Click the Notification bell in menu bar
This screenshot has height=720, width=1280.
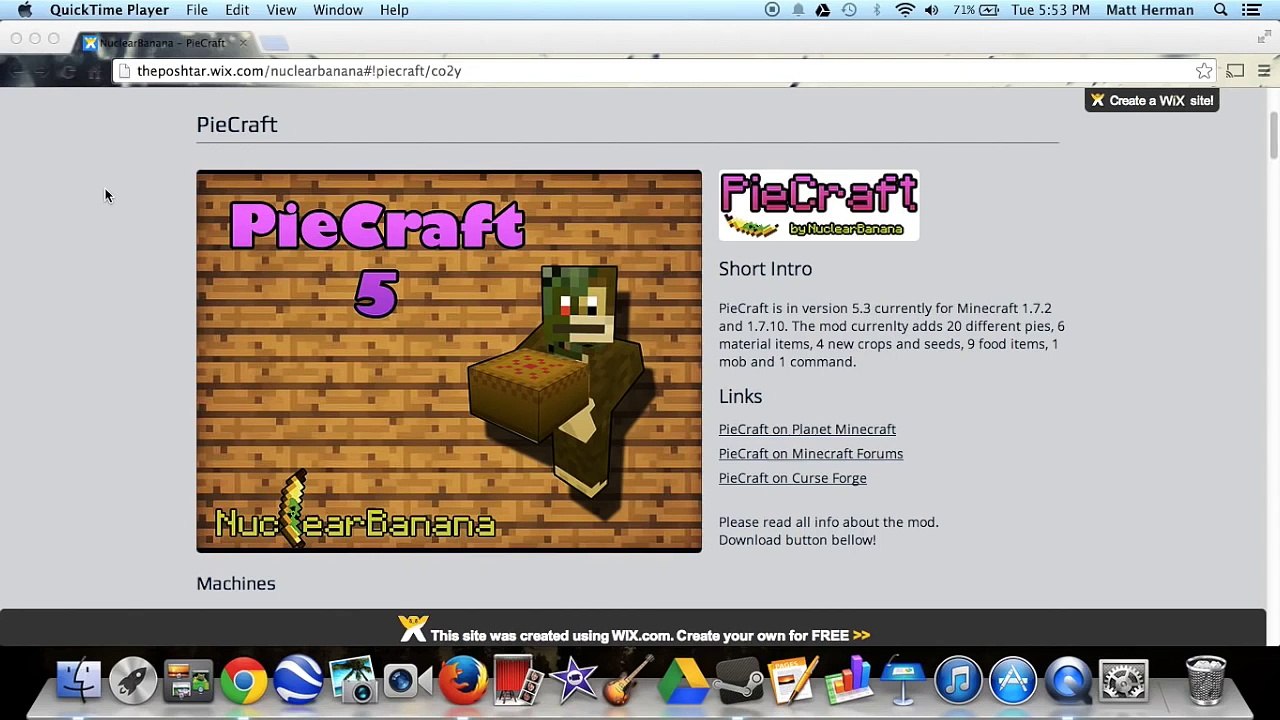(x=798, y=10)
